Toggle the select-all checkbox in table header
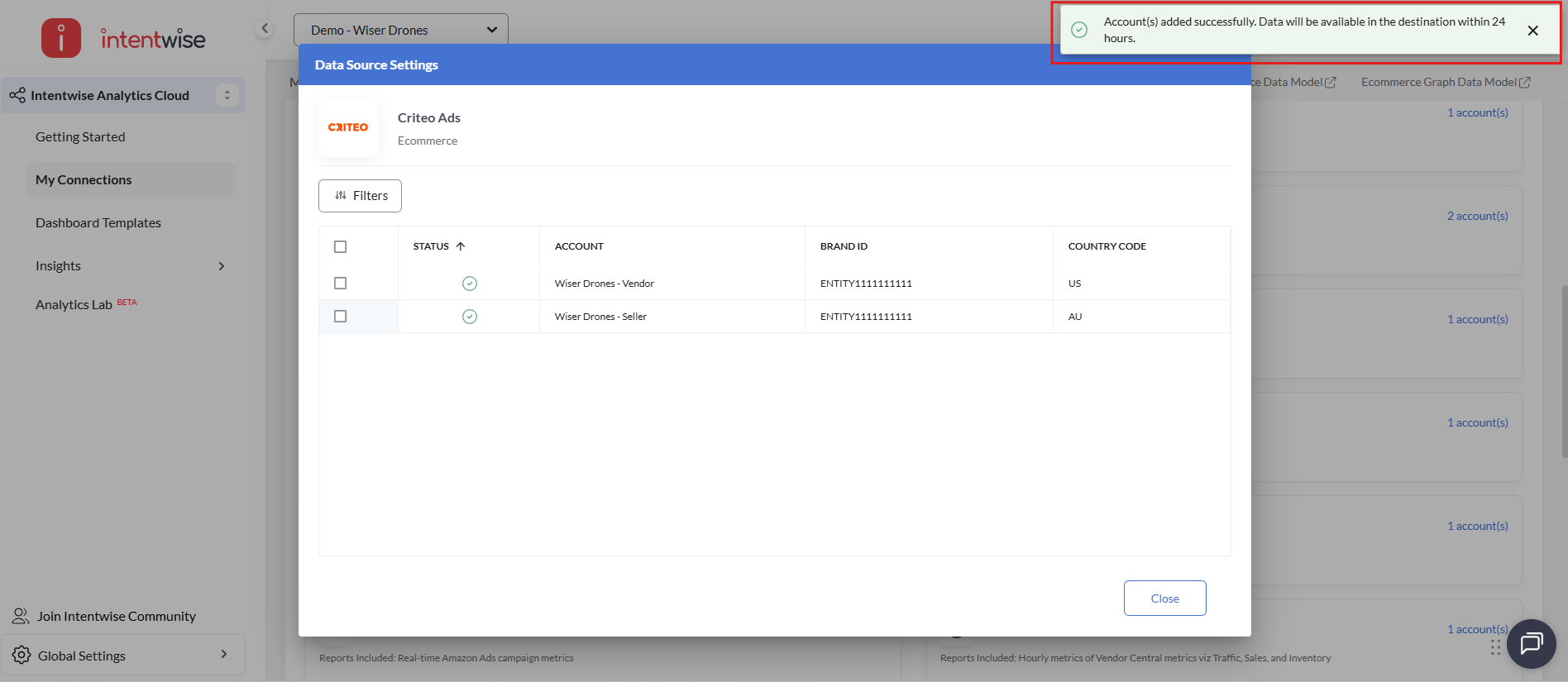1568x682 pixels. click(x=340, y=246)
